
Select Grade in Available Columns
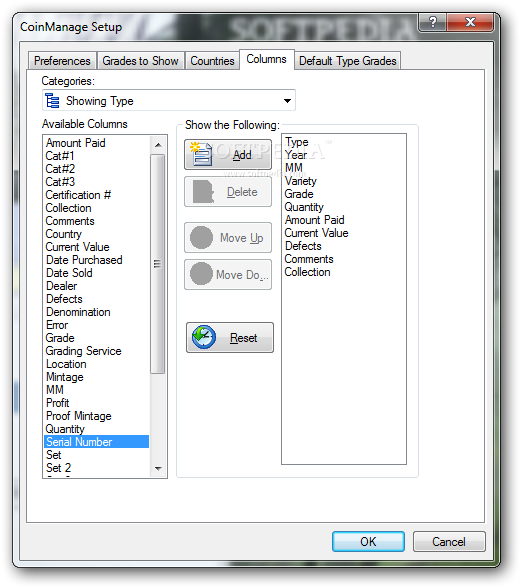pos(97,338)
